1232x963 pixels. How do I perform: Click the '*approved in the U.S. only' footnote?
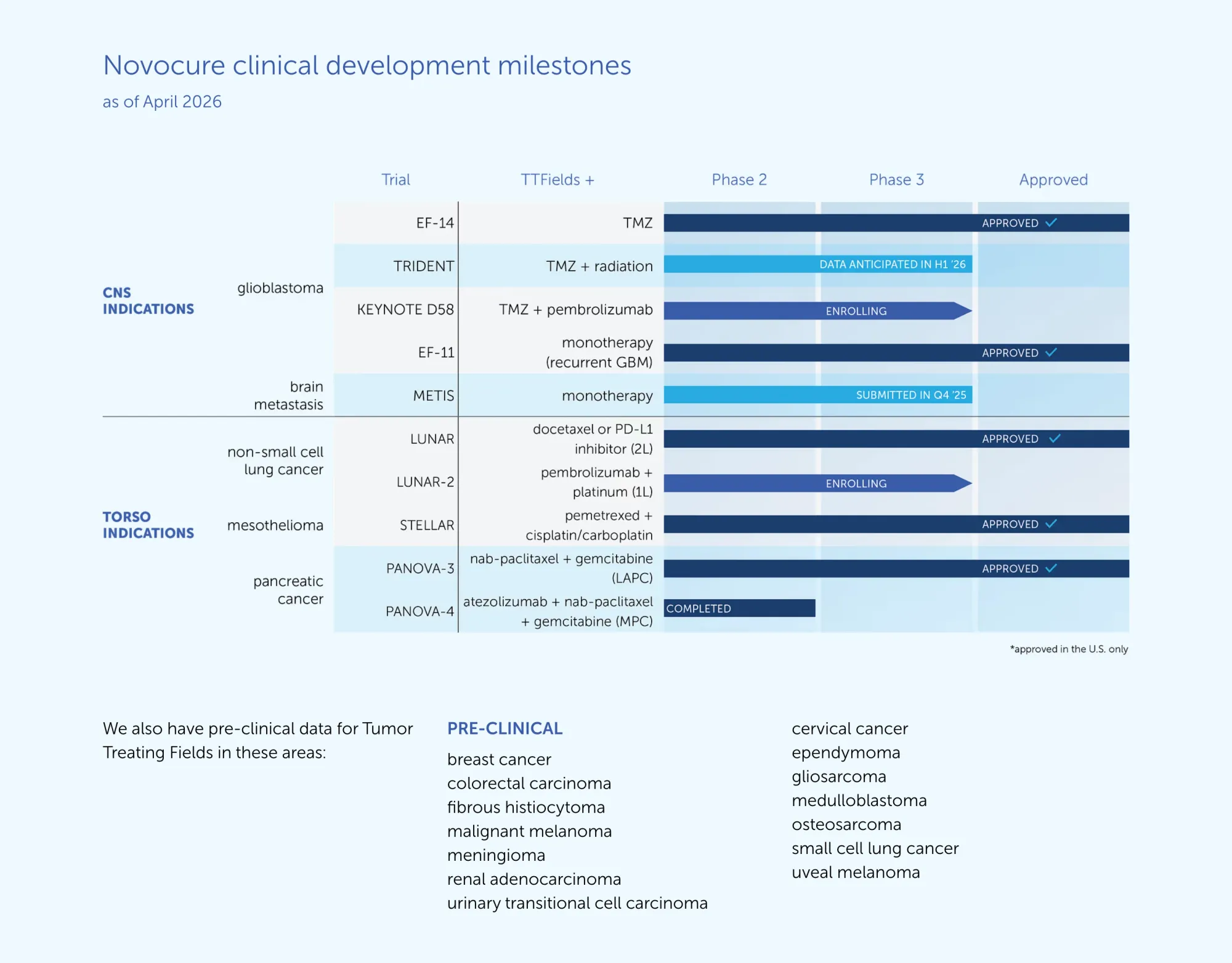coord(1069,649)
